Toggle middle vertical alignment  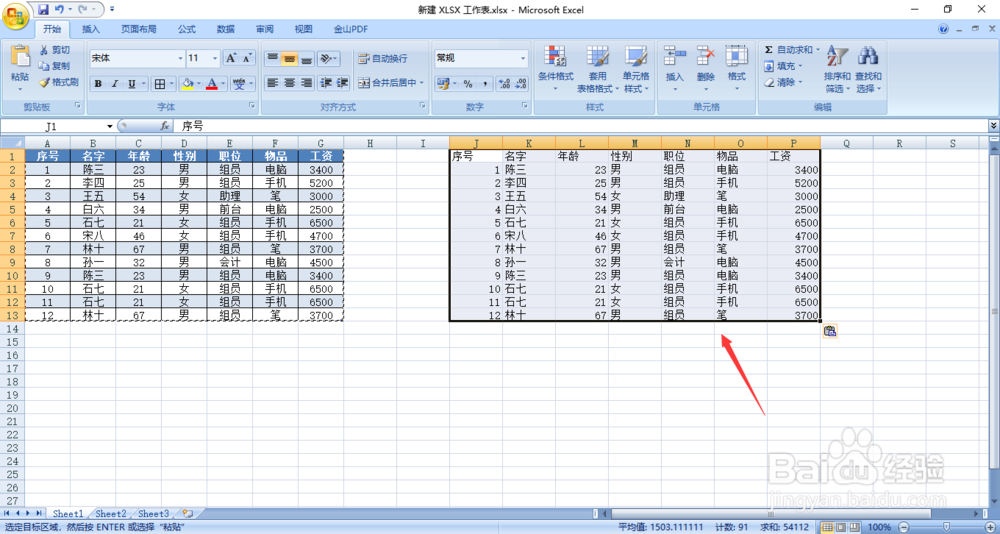(x=290, y=58)
